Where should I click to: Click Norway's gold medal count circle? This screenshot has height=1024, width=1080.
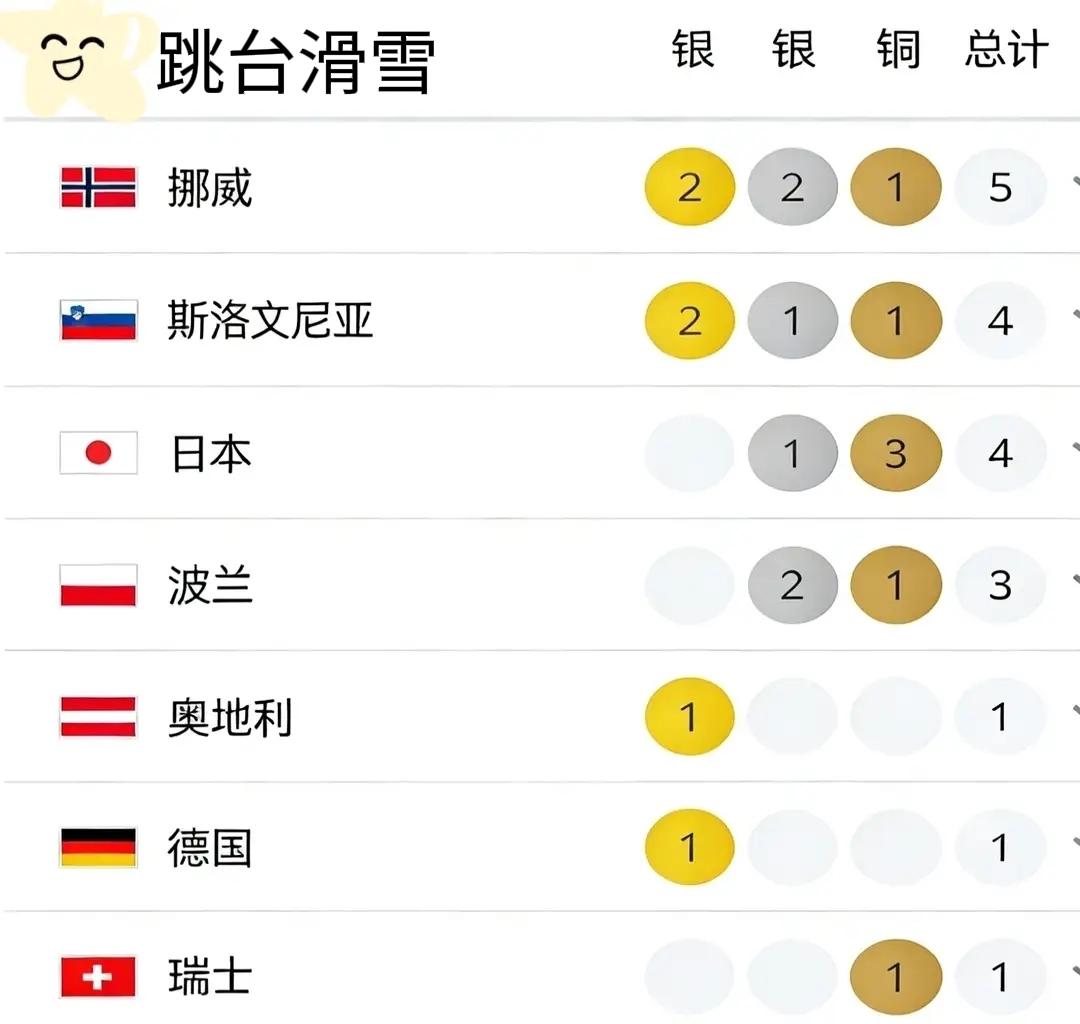(x=690, y=188)
